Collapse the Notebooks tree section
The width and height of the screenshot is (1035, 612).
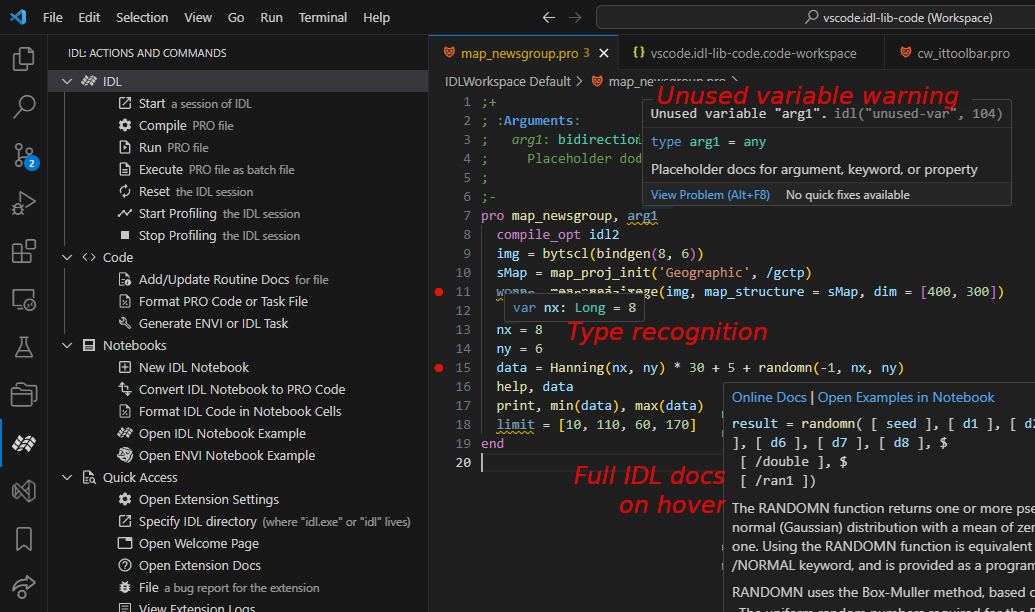tap(67, 345)
